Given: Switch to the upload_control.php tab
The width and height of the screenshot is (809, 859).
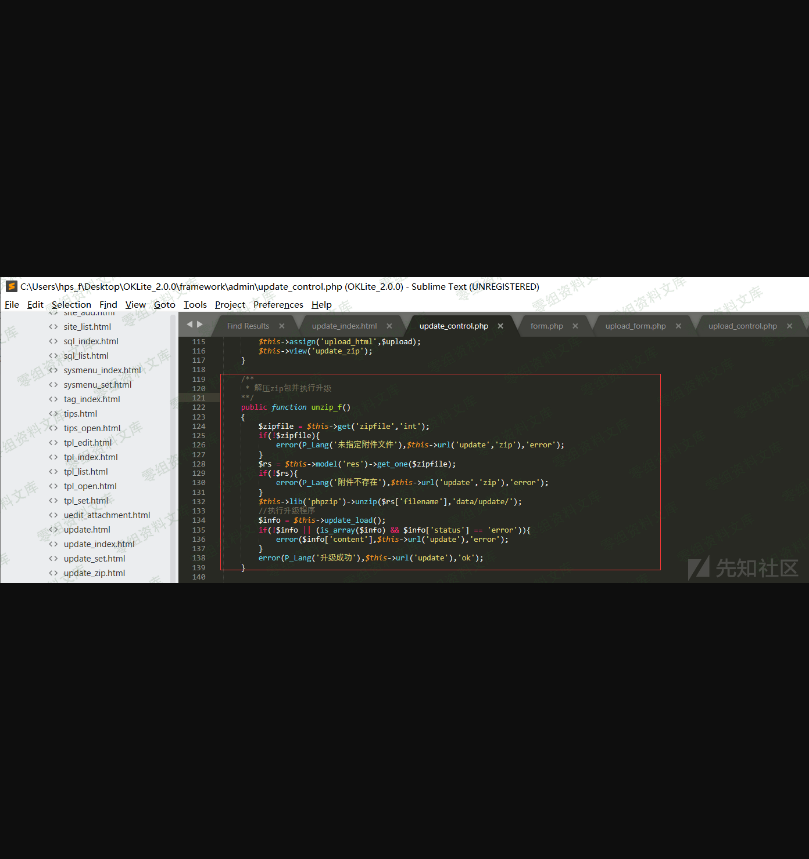Looking at the screenshot, I should (x=742, y=326).
